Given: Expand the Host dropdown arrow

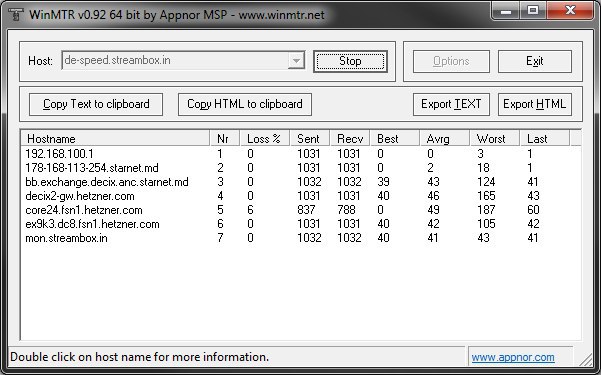Looking at the screenshot, I should coord(296,61).
